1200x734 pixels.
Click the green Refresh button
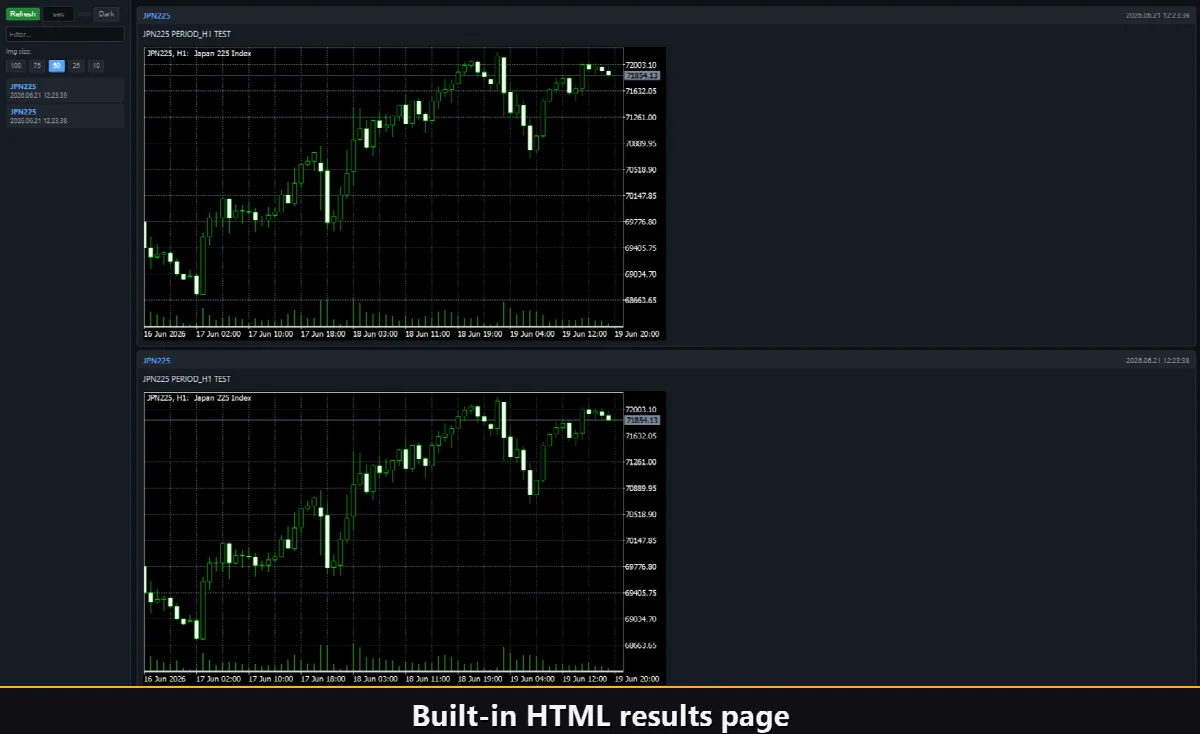(x=23, y=14)
